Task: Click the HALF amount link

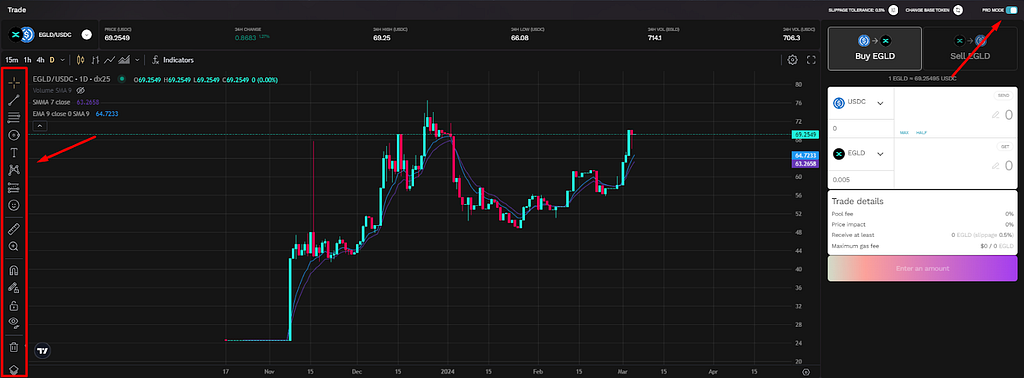Action: 921,133
